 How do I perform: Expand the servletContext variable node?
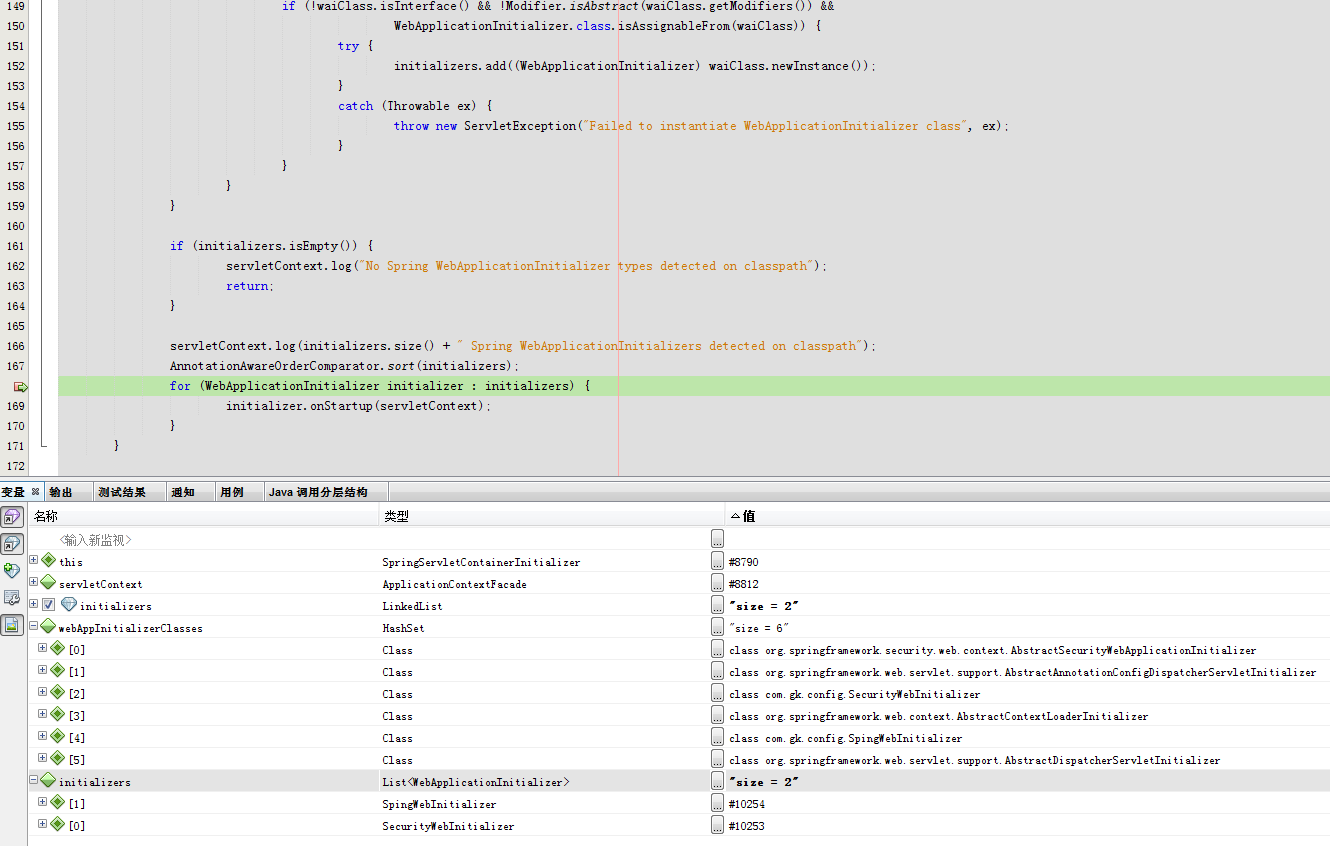(33, 582)
